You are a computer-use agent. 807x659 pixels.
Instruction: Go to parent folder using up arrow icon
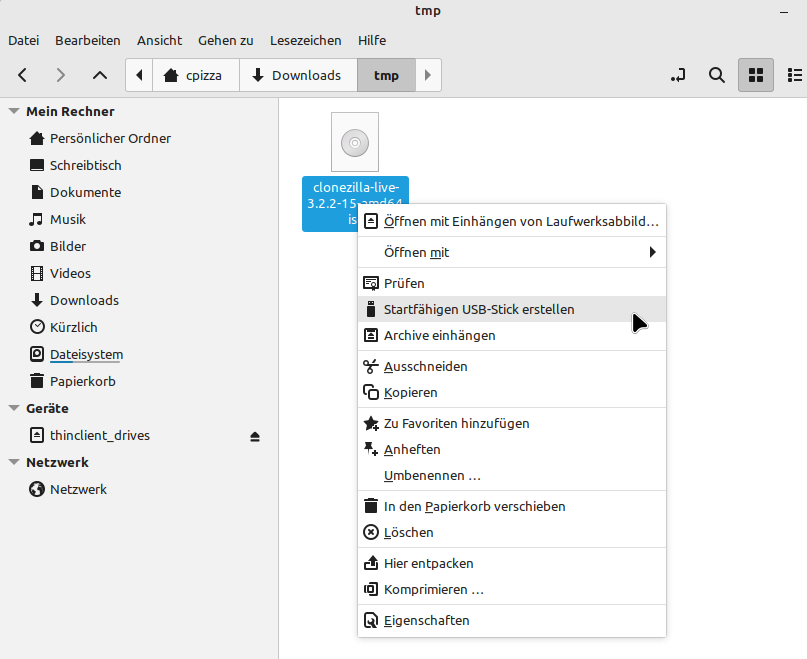coord(98,75)
